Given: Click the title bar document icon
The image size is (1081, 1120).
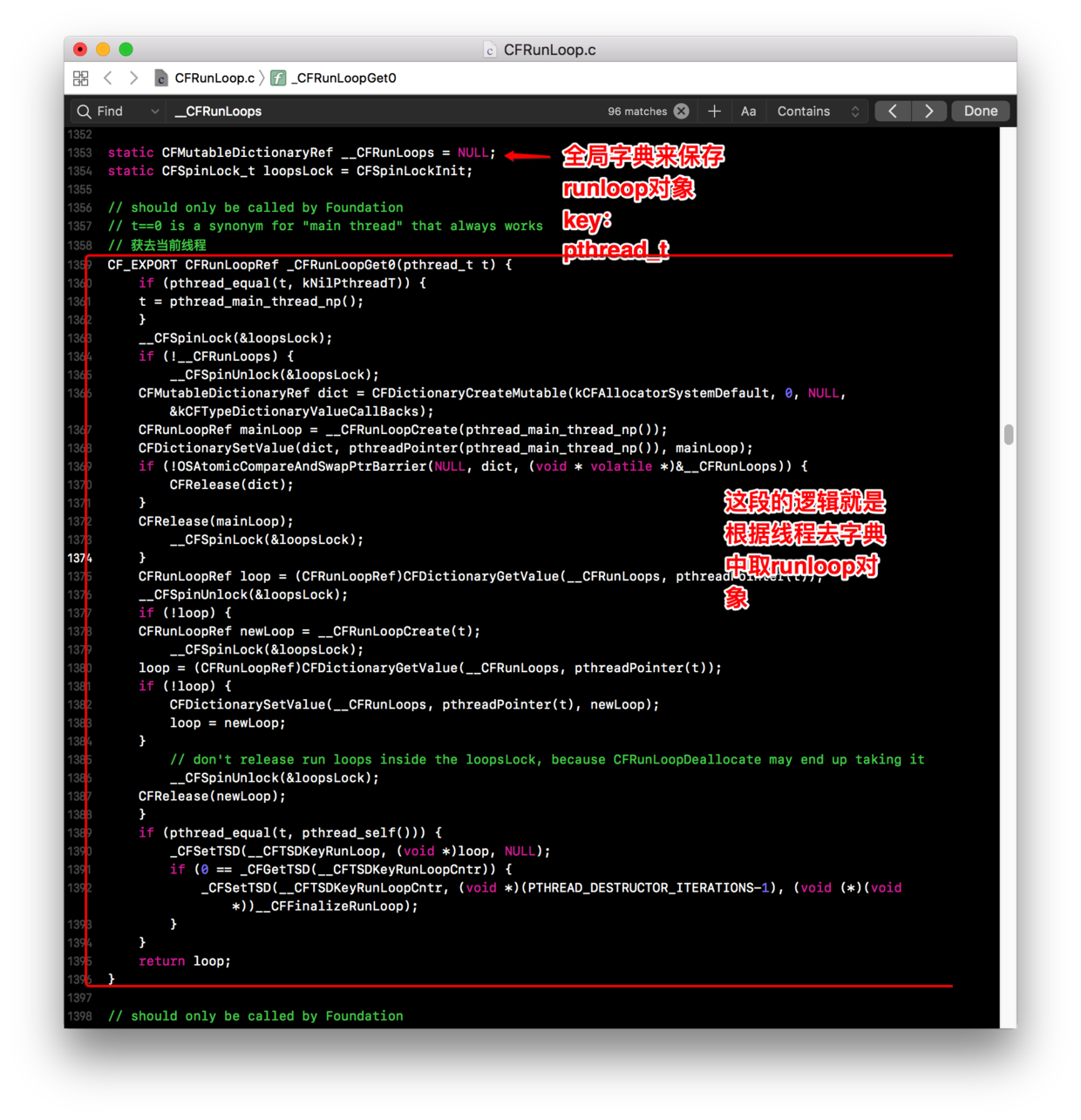Looking at the screenshot, I should [490, 51].
